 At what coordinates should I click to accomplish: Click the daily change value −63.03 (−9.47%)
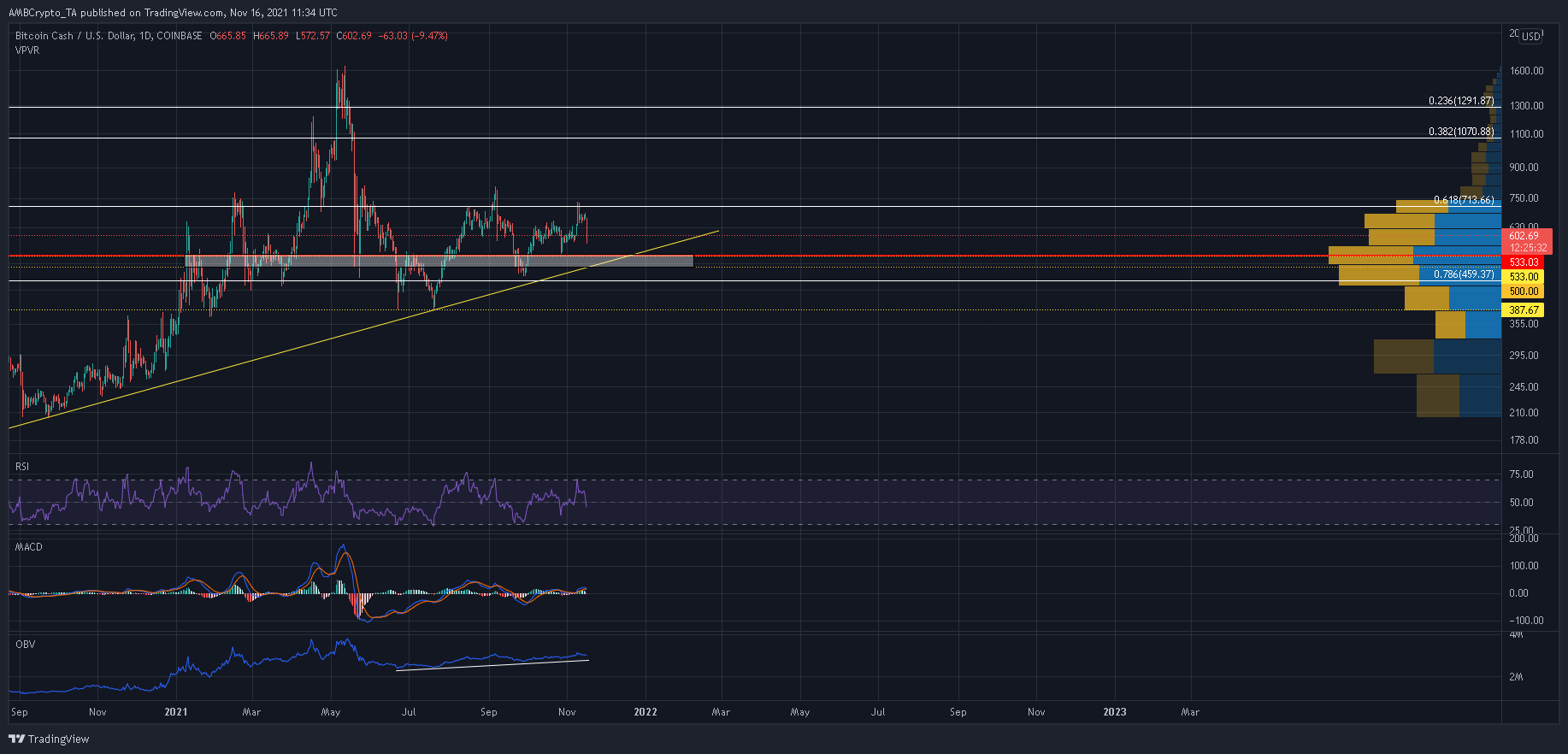(x=414, y=36)
